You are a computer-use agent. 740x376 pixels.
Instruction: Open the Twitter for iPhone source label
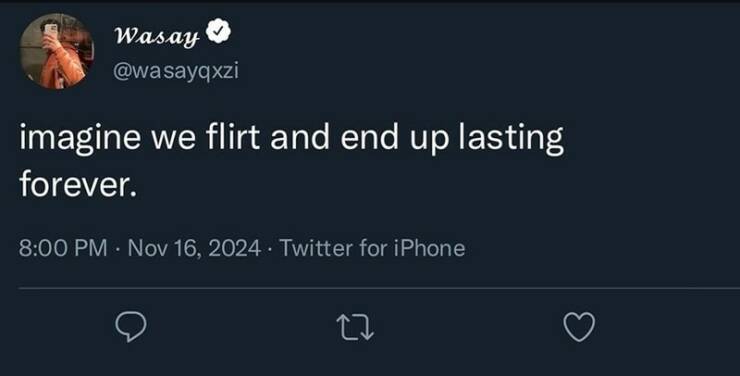[x=372, y=248]
